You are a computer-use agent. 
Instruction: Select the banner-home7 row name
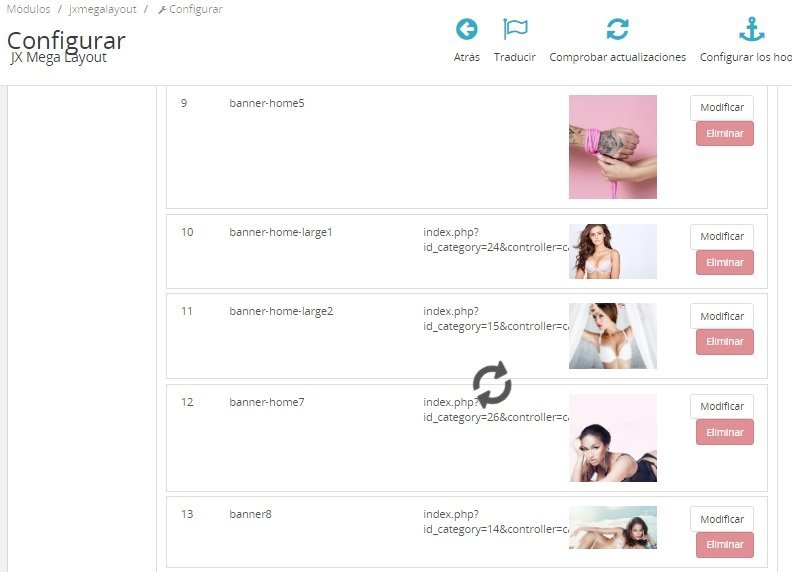(267, 402)
